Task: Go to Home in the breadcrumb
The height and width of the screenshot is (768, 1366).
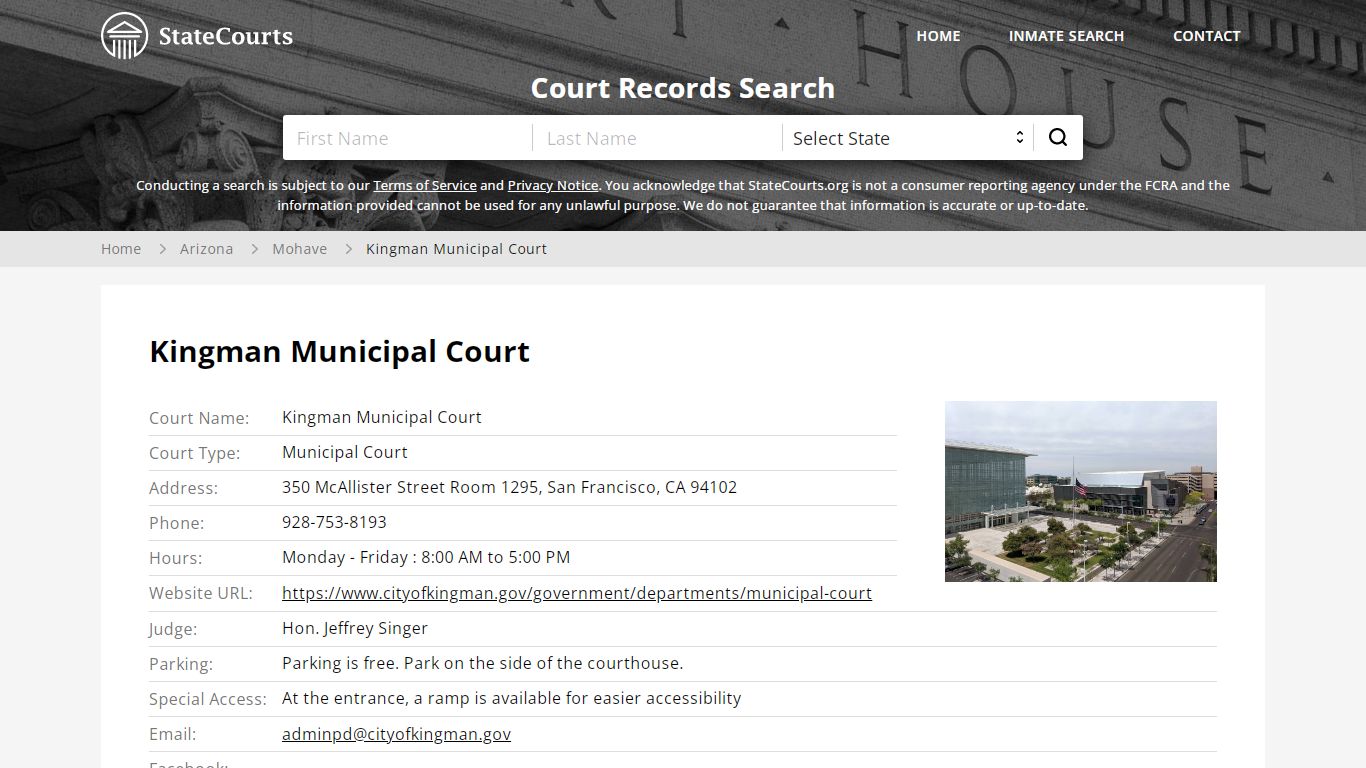Action: pos(121,249)
